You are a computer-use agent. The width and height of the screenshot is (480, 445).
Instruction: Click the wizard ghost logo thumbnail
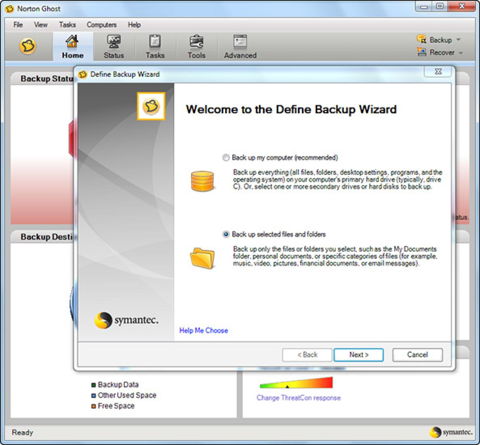click(151, 106)
